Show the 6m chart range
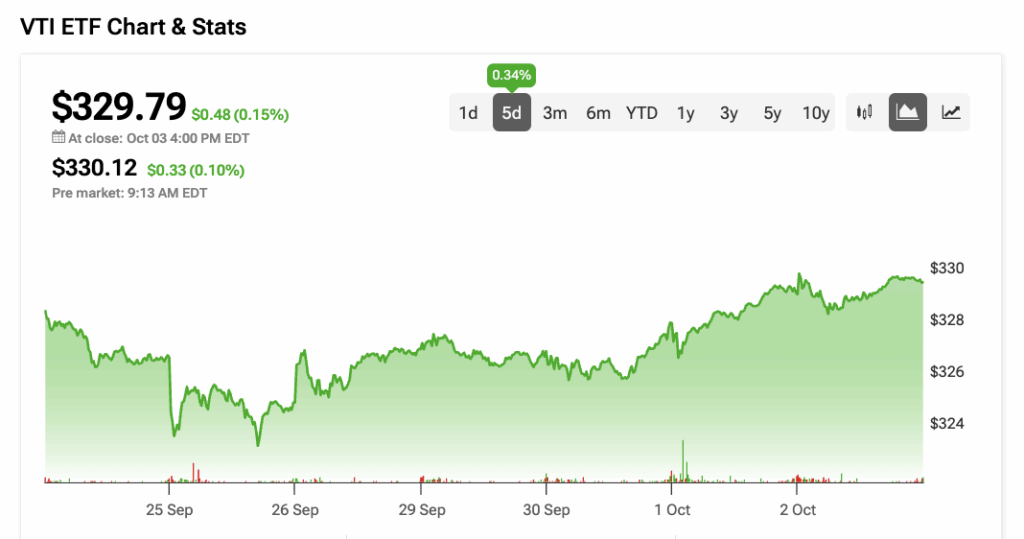Screen dimensions: 1024x539 pyautogui.click(x=598, y=113)
